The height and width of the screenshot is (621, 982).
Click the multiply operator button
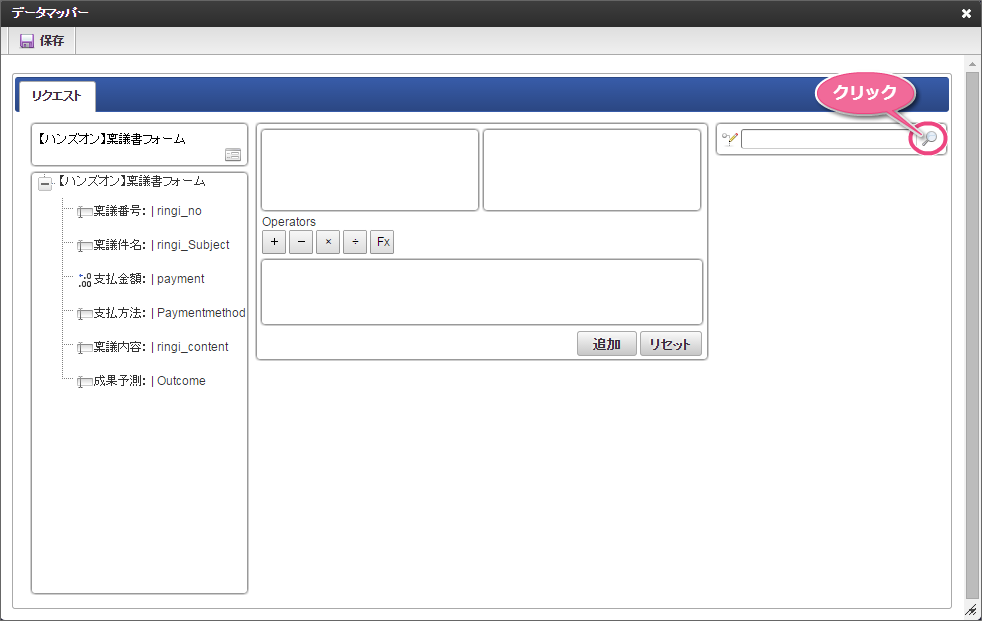[328, 242]
